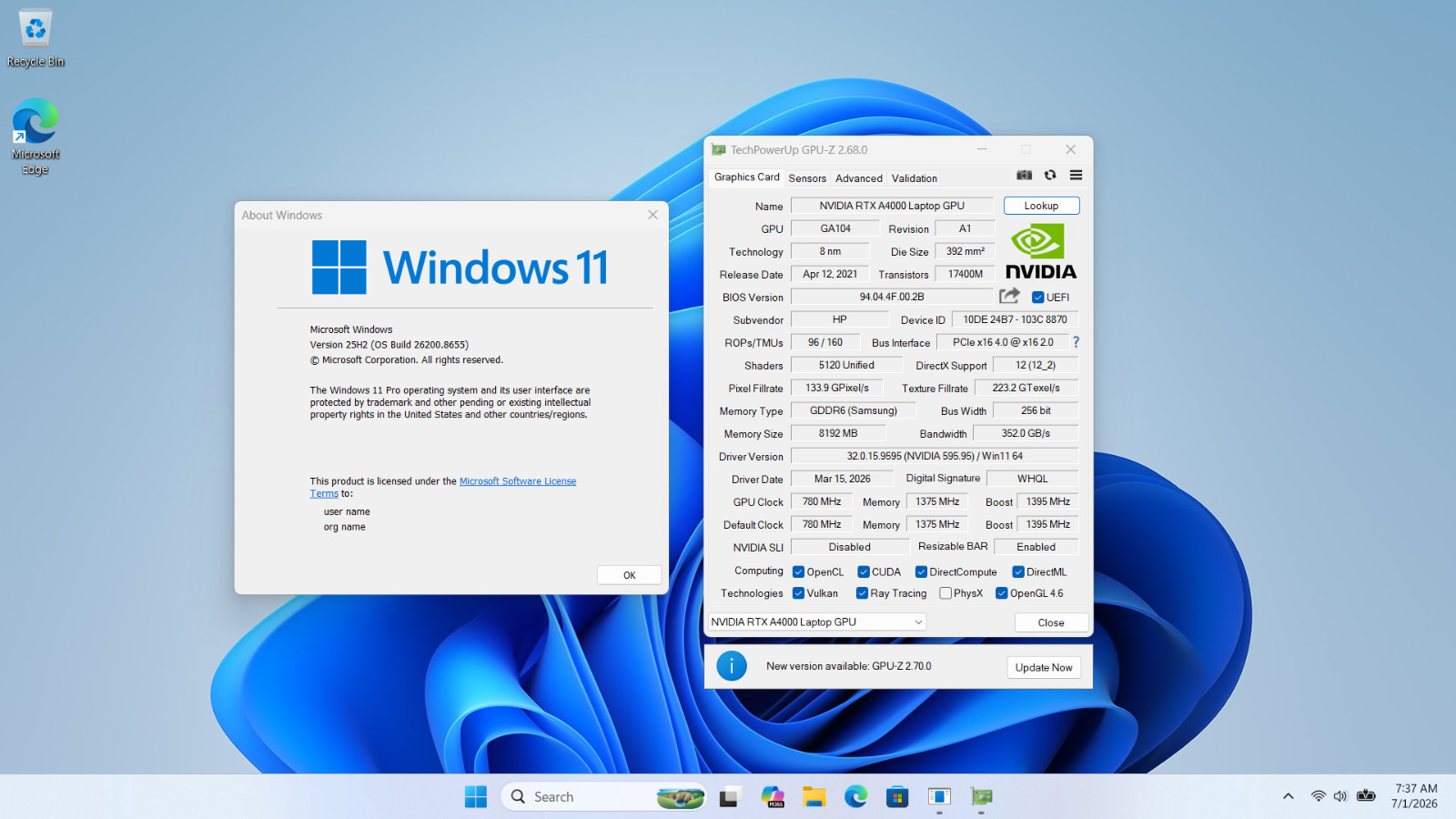Click Update Now for GPU-Z
Image resolution: width=1456 pixels, height=819 pixels.
click(1044, 667)
